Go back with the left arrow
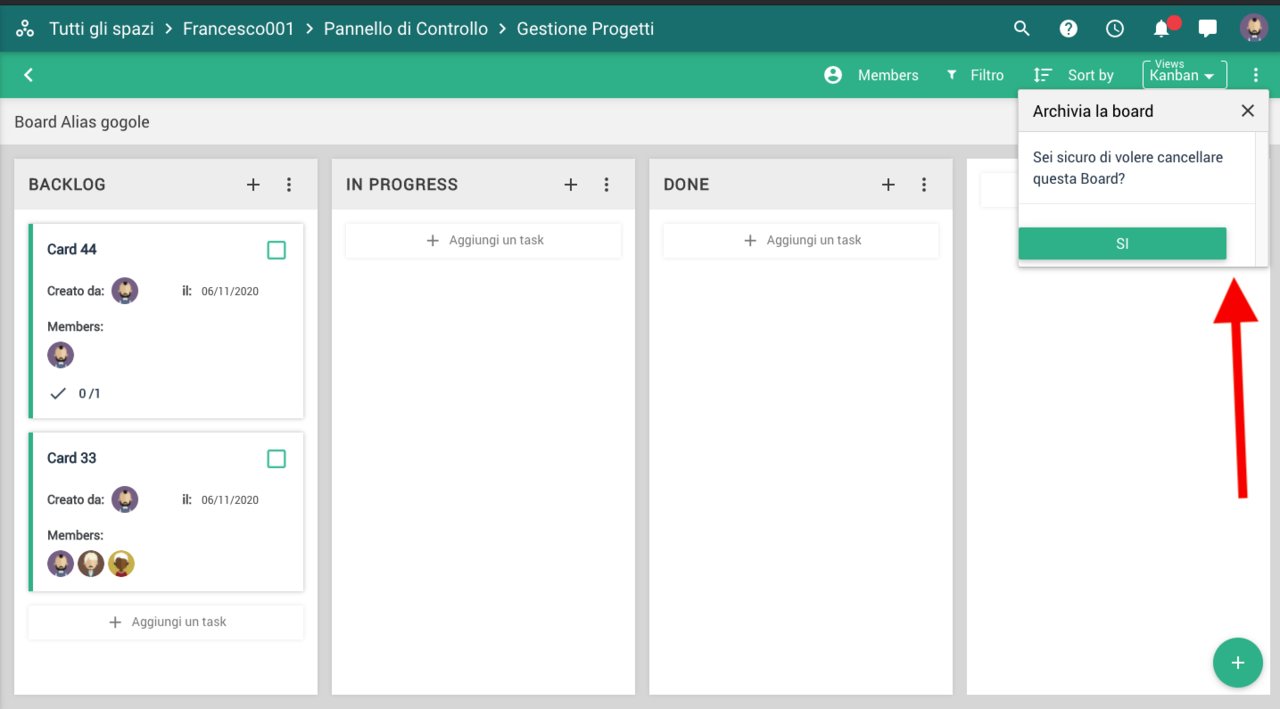 [29, 75]
